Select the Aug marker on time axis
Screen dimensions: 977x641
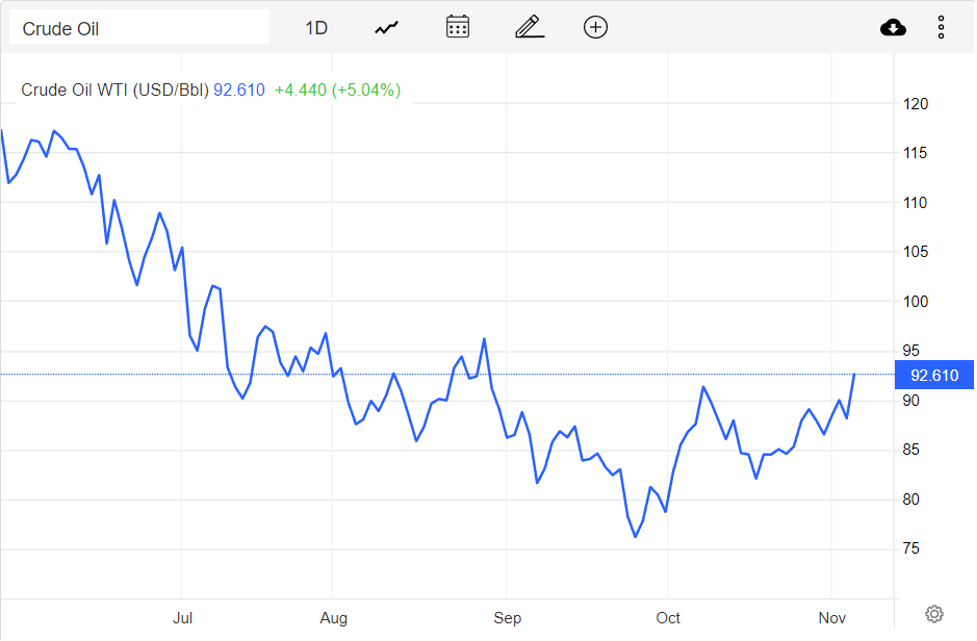click(333, 618)
